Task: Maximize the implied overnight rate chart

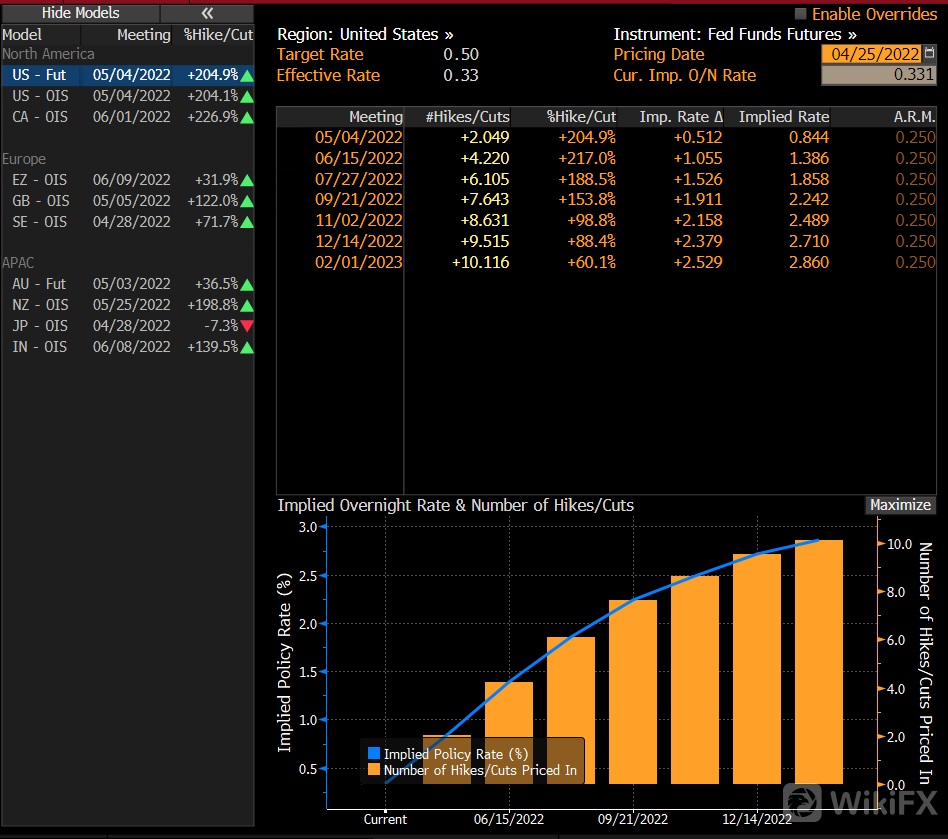Action: 900,505
